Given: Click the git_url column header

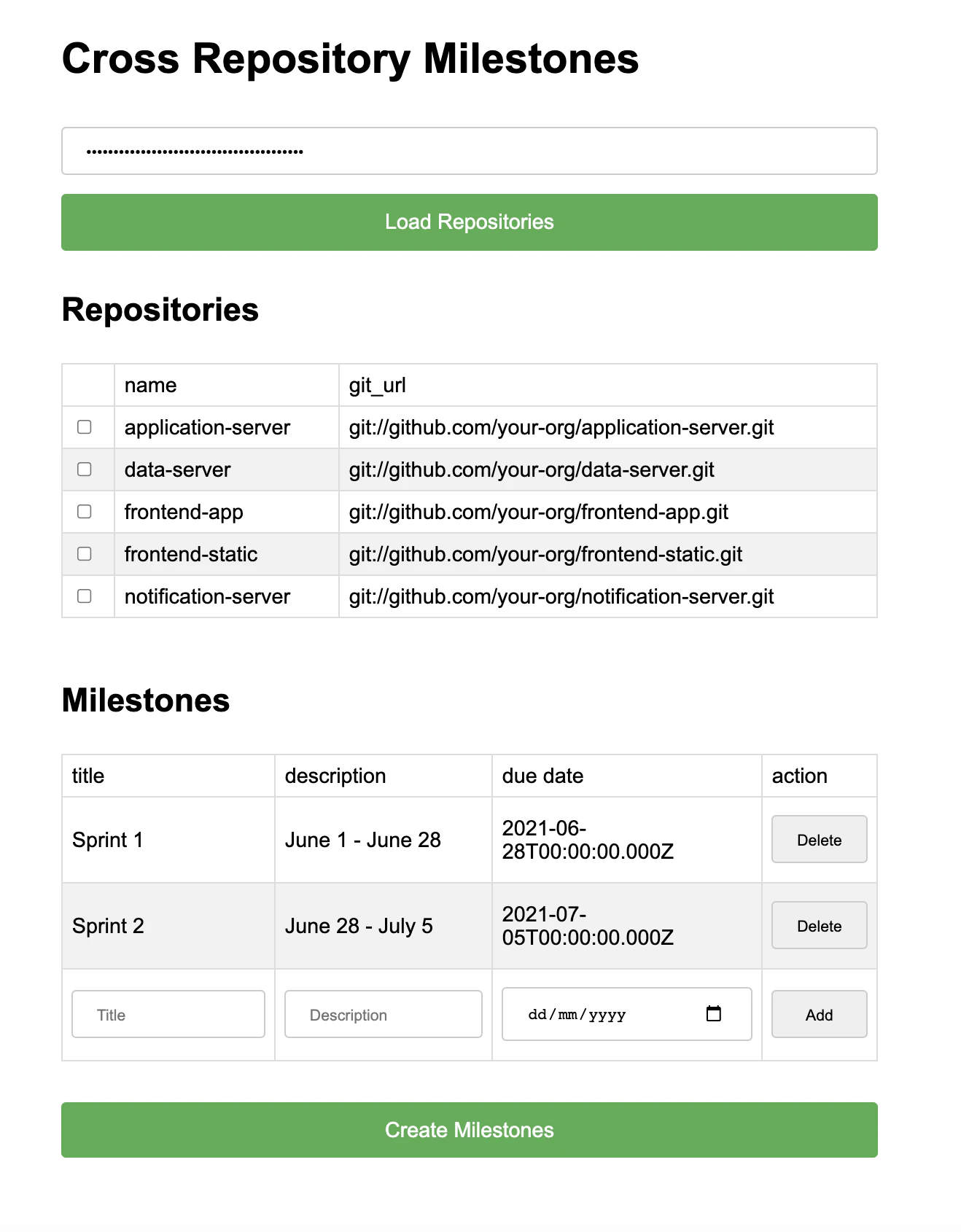Looking at the screenshot, I should point(608,385).
